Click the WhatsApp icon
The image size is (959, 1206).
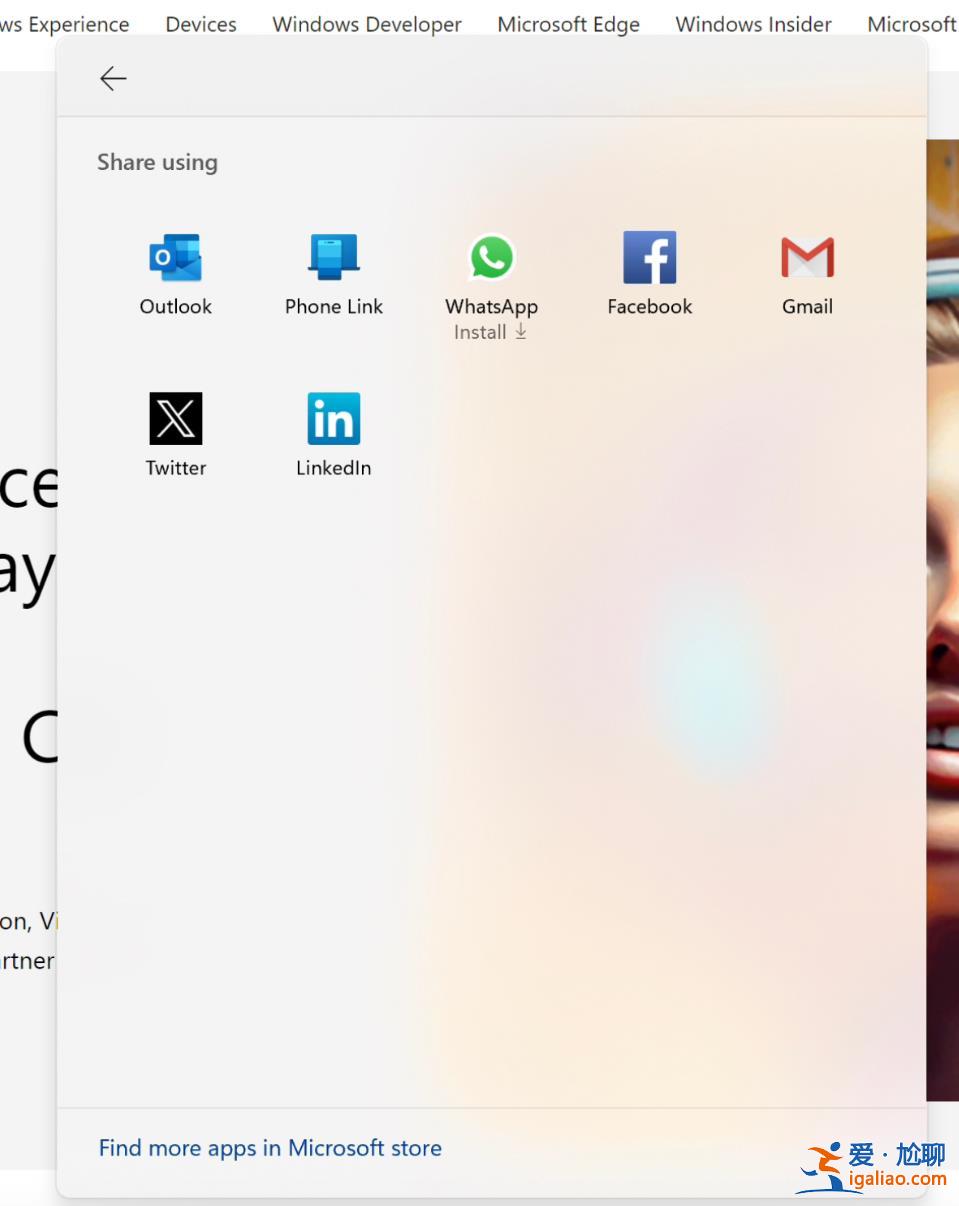pyautogui.click(x=491, y=256)
